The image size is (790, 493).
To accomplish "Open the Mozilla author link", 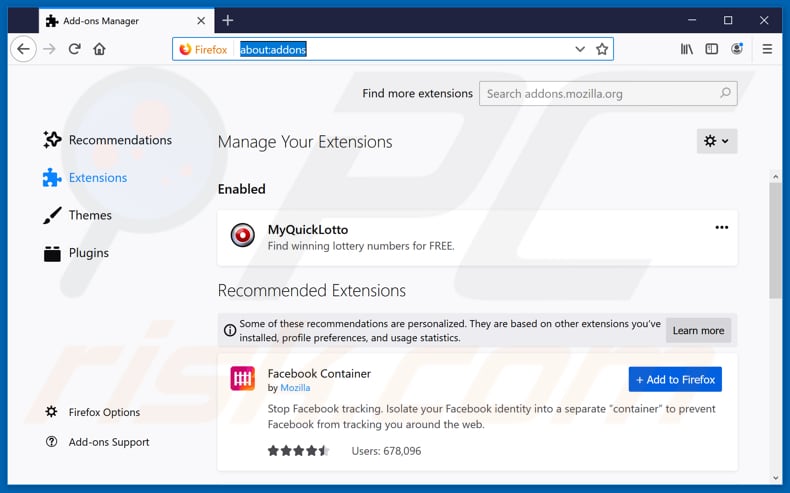I will pyautogui.click(x=295, y=387).
